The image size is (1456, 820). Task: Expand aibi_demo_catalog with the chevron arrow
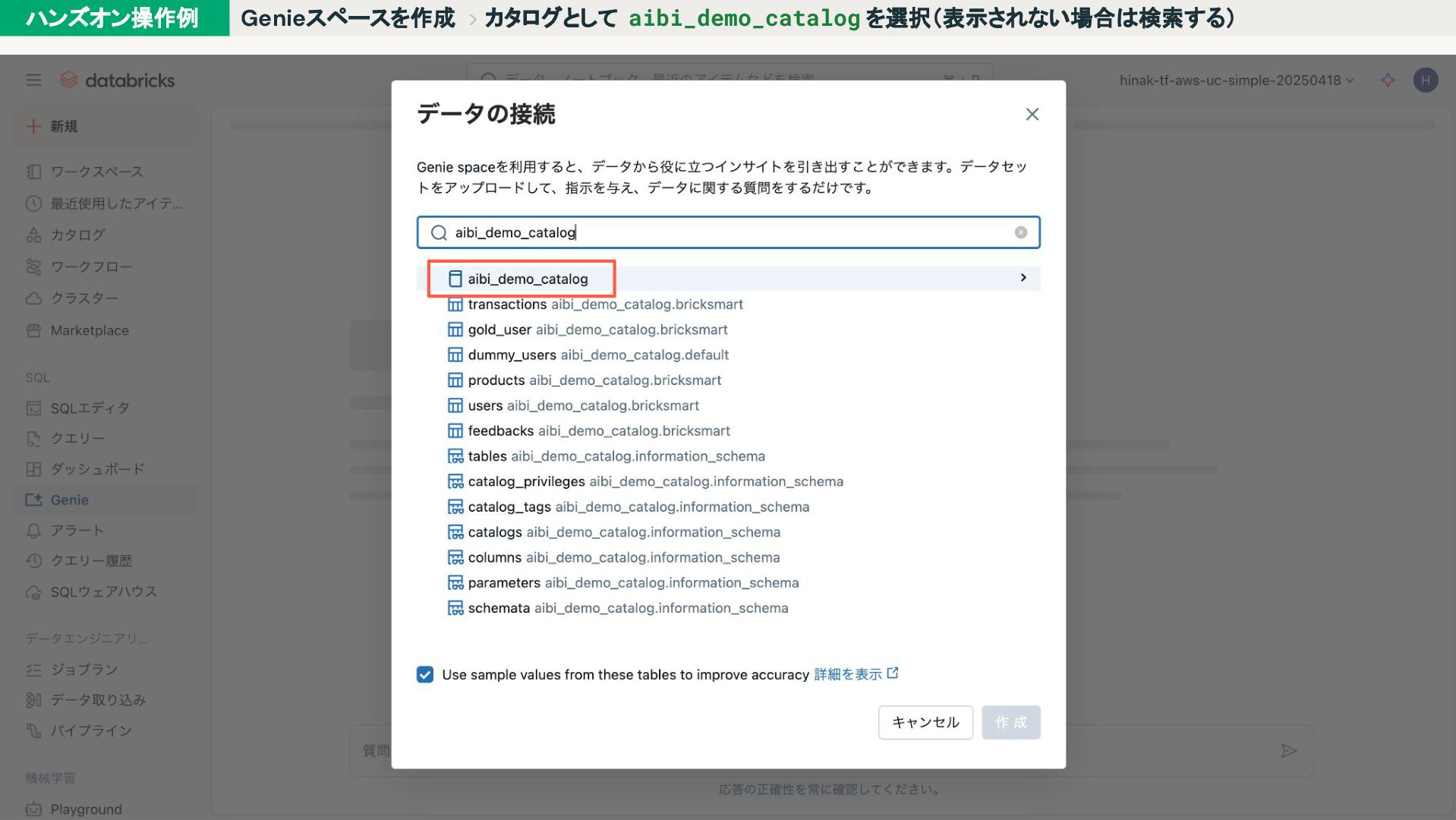coord(1023,278)
